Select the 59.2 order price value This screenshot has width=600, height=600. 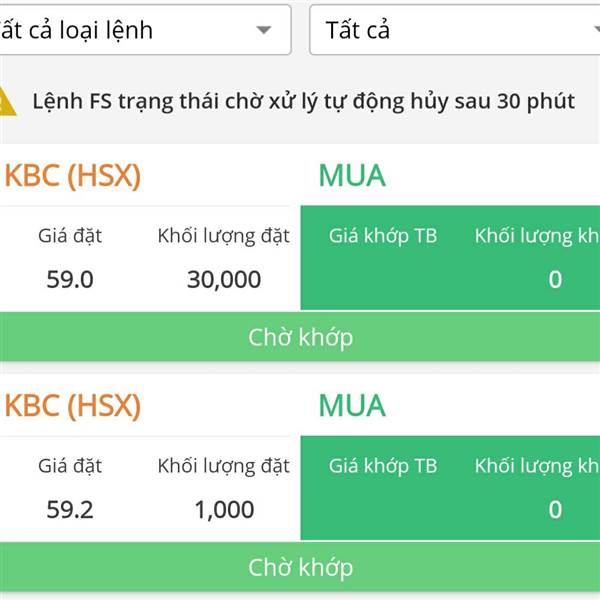pos(70,509)
